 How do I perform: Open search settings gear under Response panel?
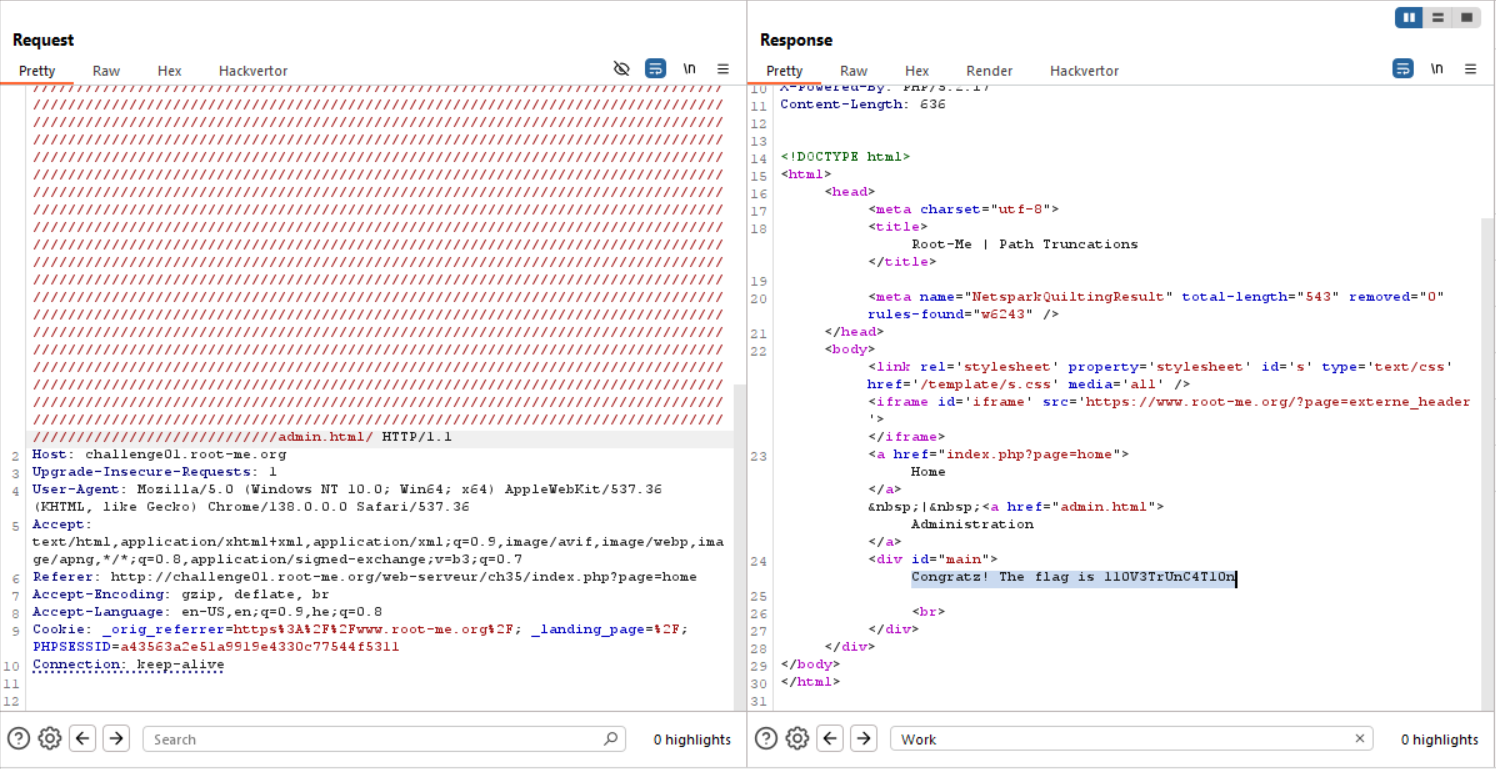coord(797,739)
